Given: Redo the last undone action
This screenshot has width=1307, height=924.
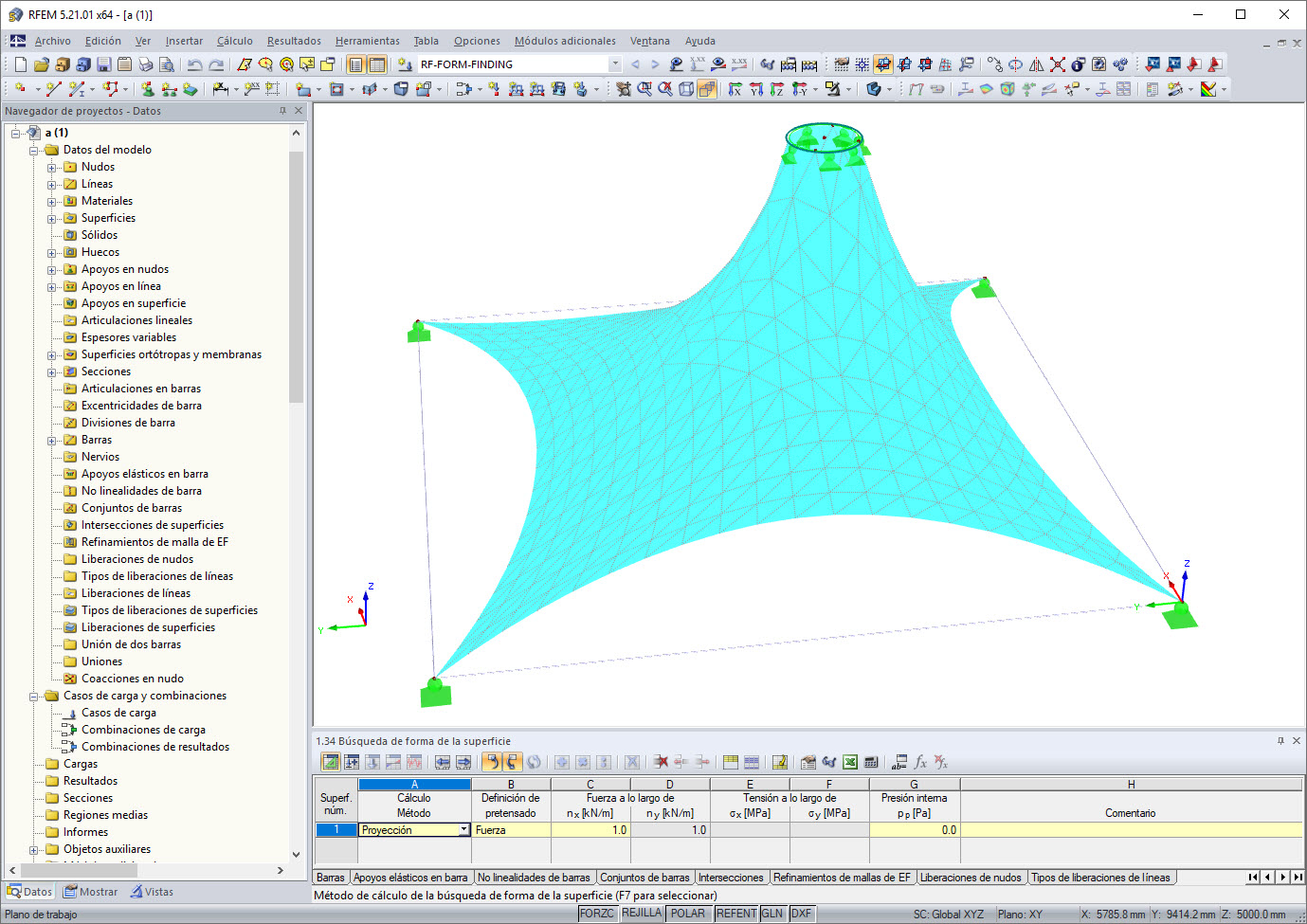Looking at the screenshot, I should pos(216,64).
